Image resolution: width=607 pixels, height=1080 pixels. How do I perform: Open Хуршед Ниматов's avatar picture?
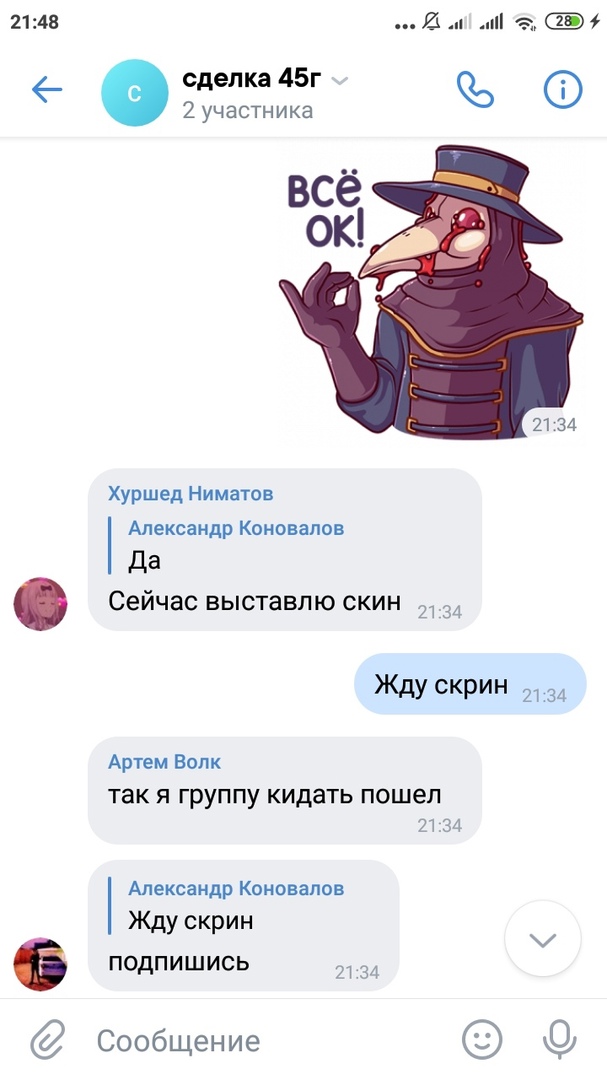[41, 604]
